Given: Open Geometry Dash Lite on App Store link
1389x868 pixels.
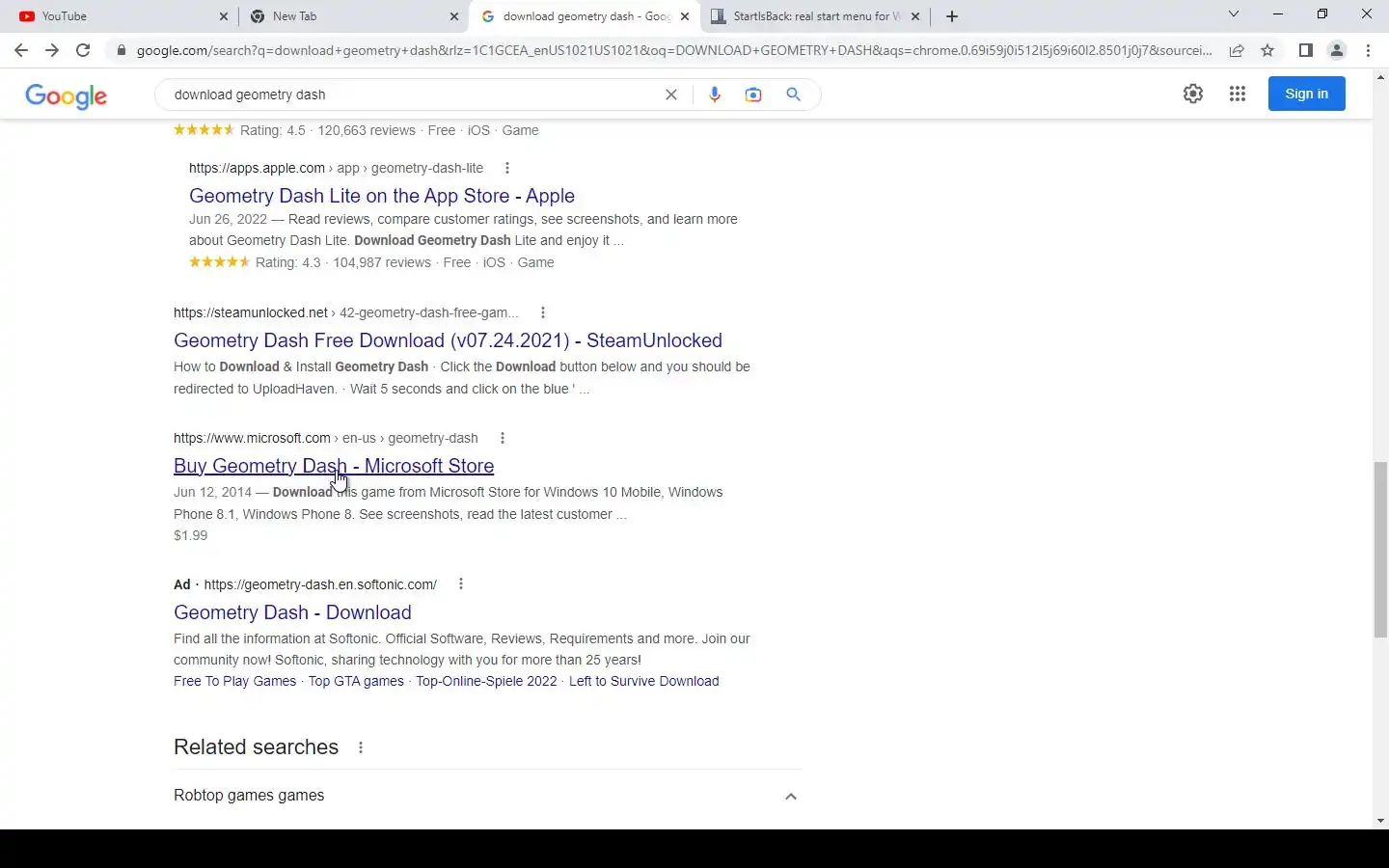Looking at the screenshot, I should [382, 196].
